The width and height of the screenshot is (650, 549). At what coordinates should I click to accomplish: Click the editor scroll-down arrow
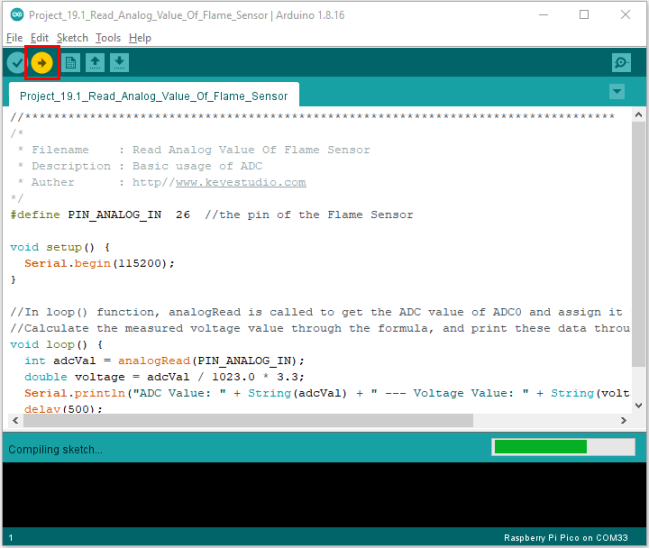[638, 406]
